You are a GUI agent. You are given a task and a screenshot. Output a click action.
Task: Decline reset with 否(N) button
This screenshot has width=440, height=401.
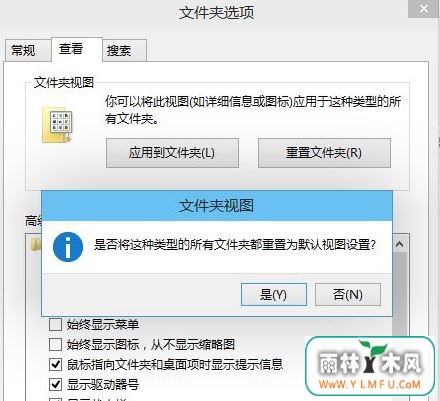[348, 295]
